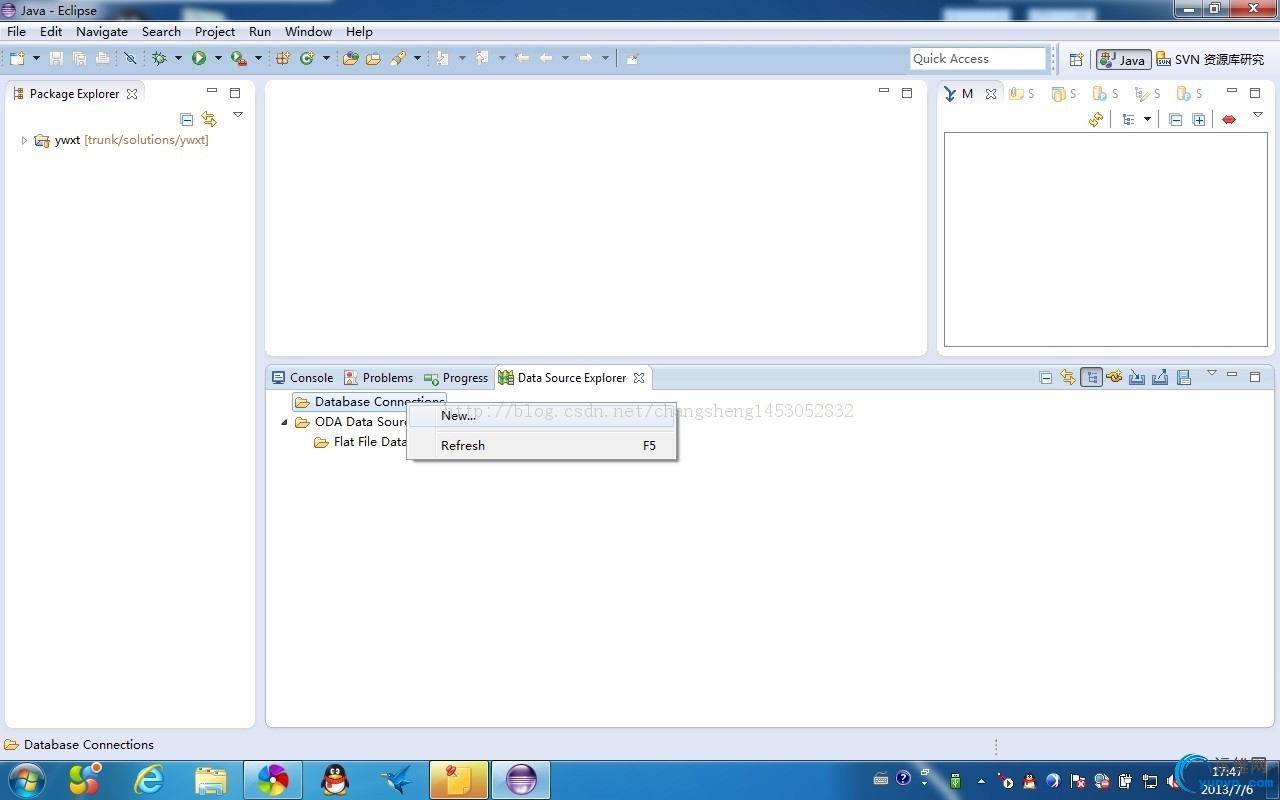
Task: Select Refresh in the context menu
Action: 462,446
